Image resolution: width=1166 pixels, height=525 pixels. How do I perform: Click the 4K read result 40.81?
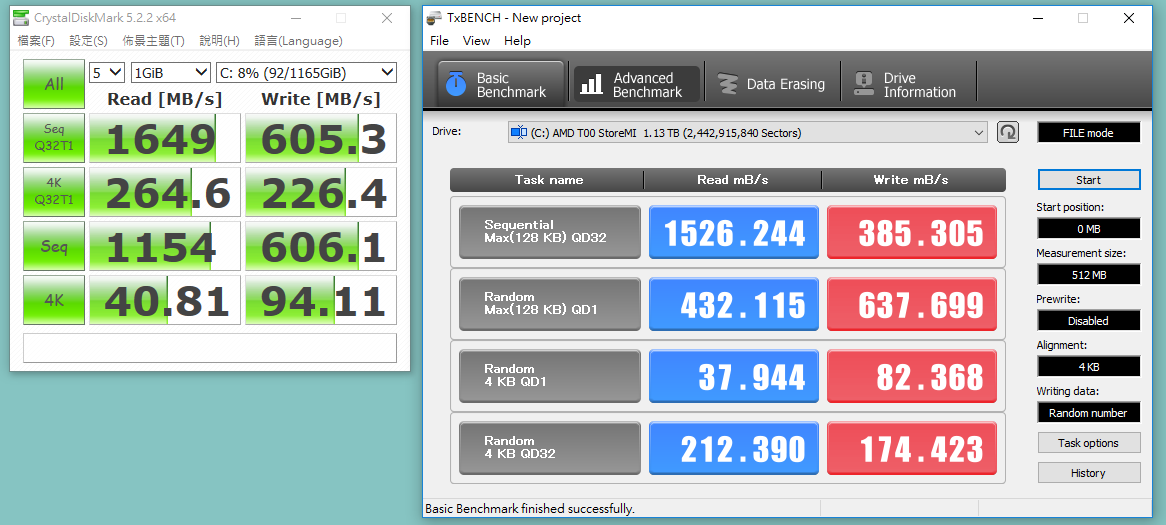pyautogui.click(x=164, y=300)
